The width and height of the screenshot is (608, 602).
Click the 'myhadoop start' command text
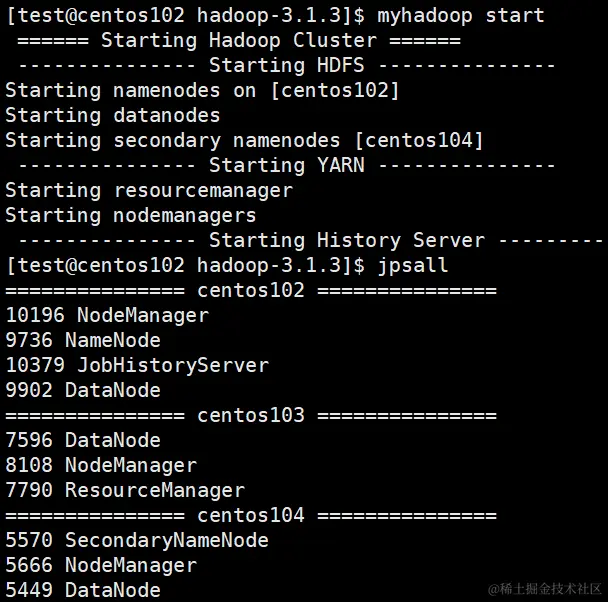click(461, 16)
